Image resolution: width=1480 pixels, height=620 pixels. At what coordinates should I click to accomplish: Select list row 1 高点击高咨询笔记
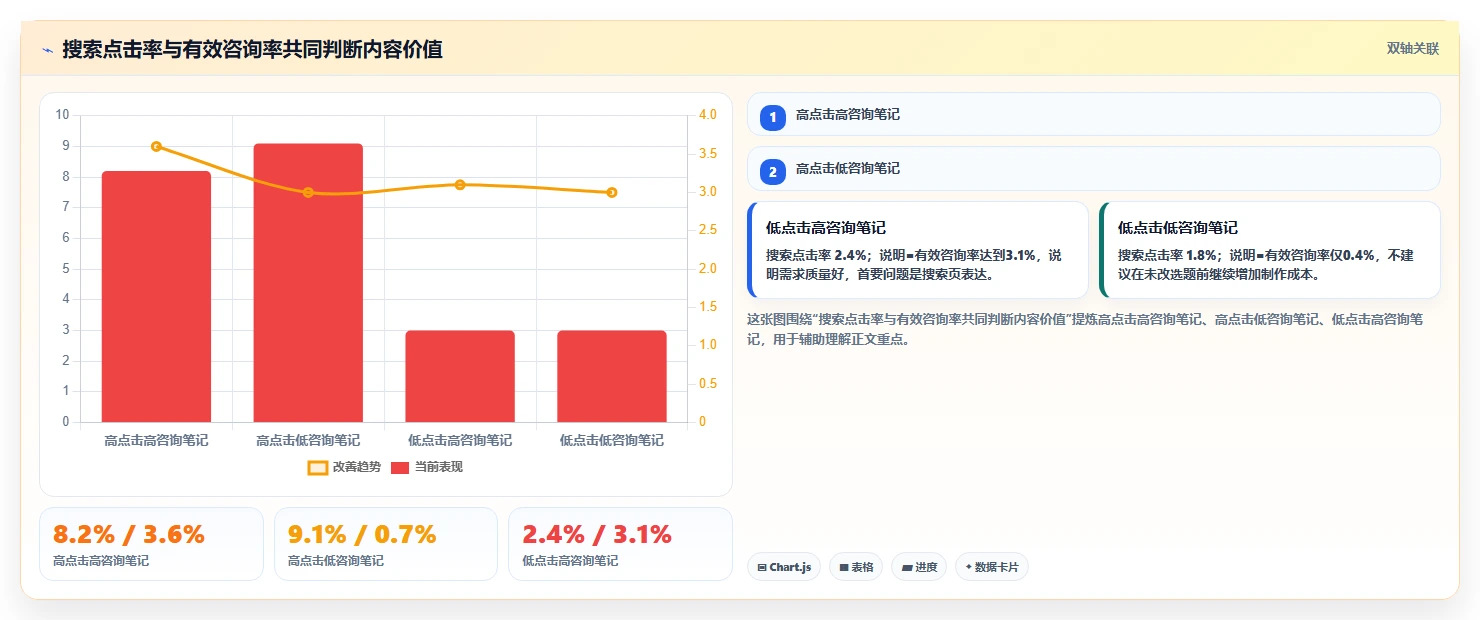point(1093,114)
